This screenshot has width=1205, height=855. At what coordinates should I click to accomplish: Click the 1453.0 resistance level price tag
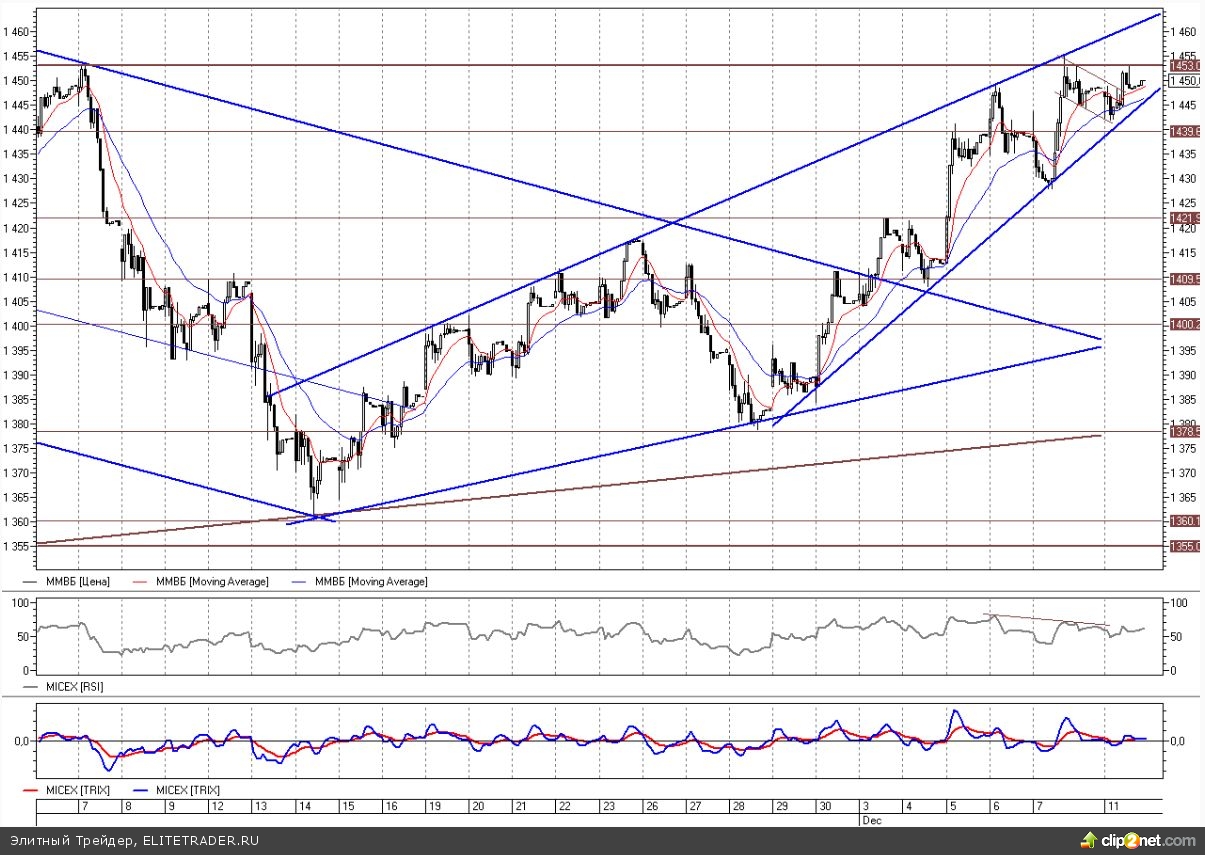click(1184, 66)
